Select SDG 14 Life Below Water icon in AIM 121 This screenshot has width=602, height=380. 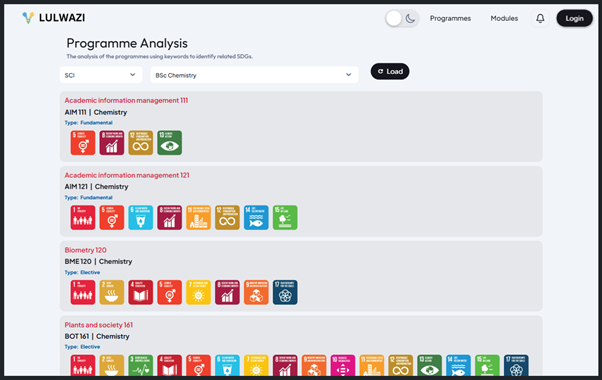coord(256,218)
